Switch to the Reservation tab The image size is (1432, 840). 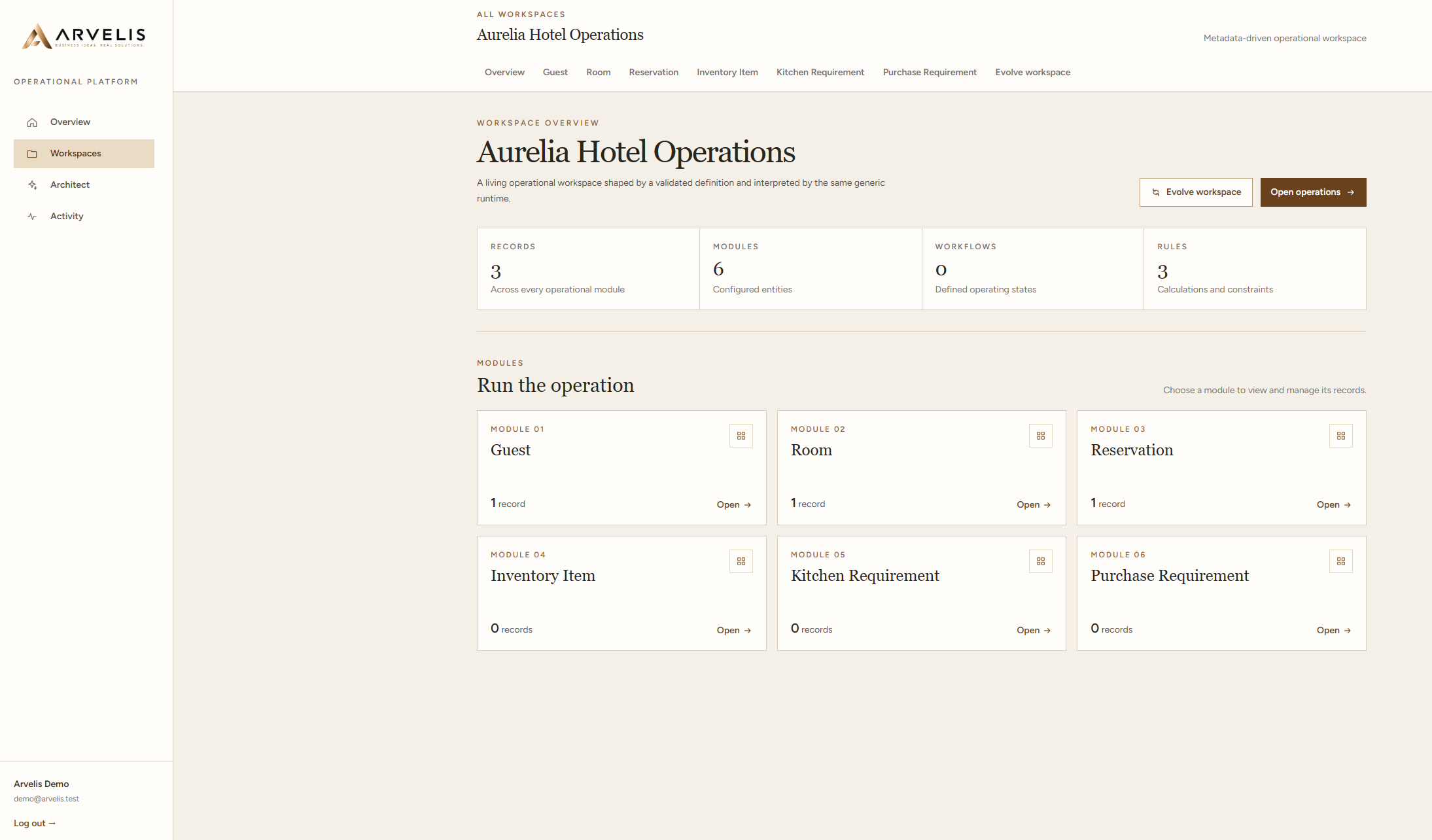click(654, 73)
